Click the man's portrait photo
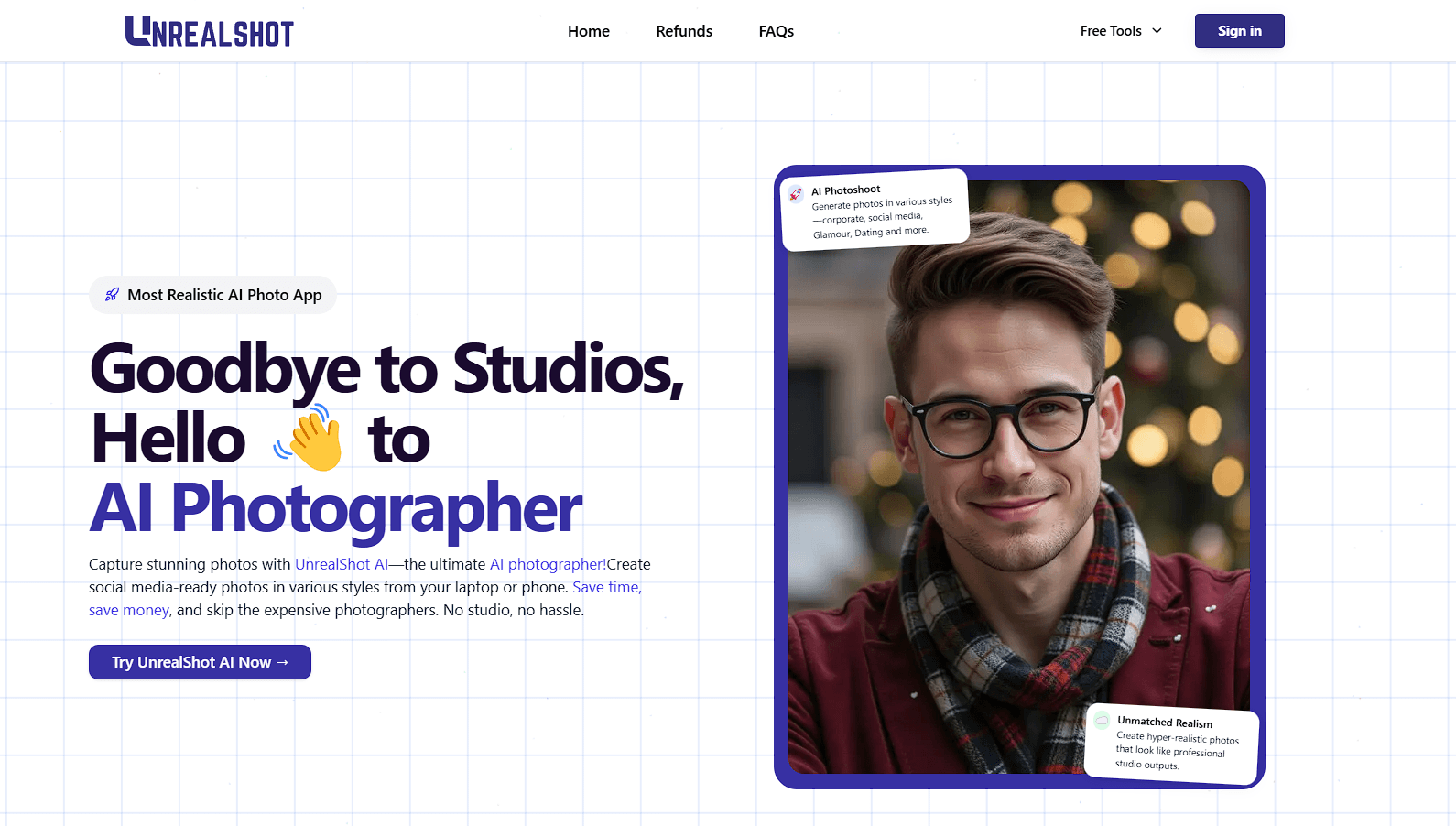Viewport: 1456px width, 826px height. [x=1019, y=476]
